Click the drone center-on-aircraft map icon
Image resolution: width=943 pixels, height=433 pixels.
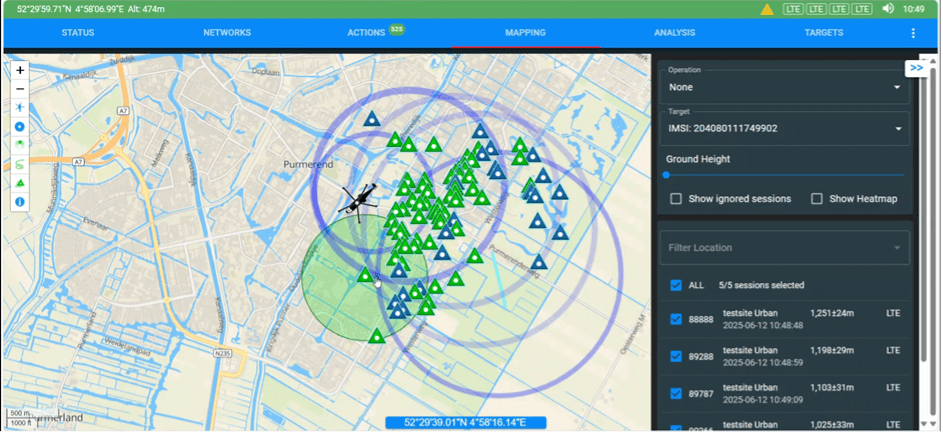(20, 108)
